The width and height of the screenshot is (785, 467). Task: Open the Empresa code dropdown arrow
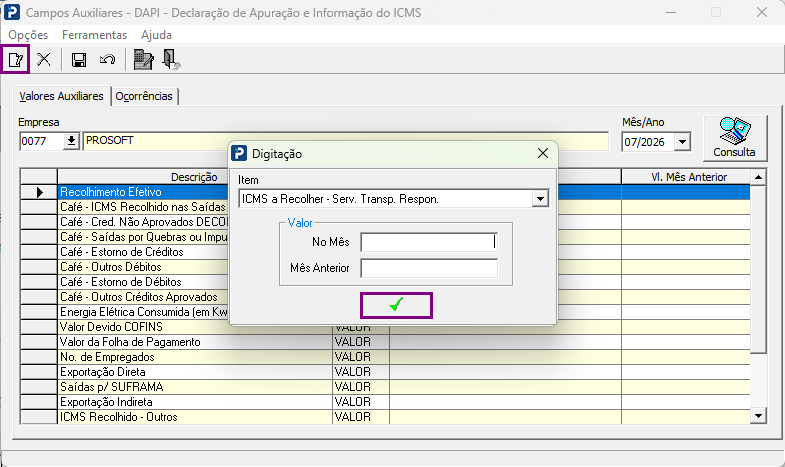click(x=72, y=141)
